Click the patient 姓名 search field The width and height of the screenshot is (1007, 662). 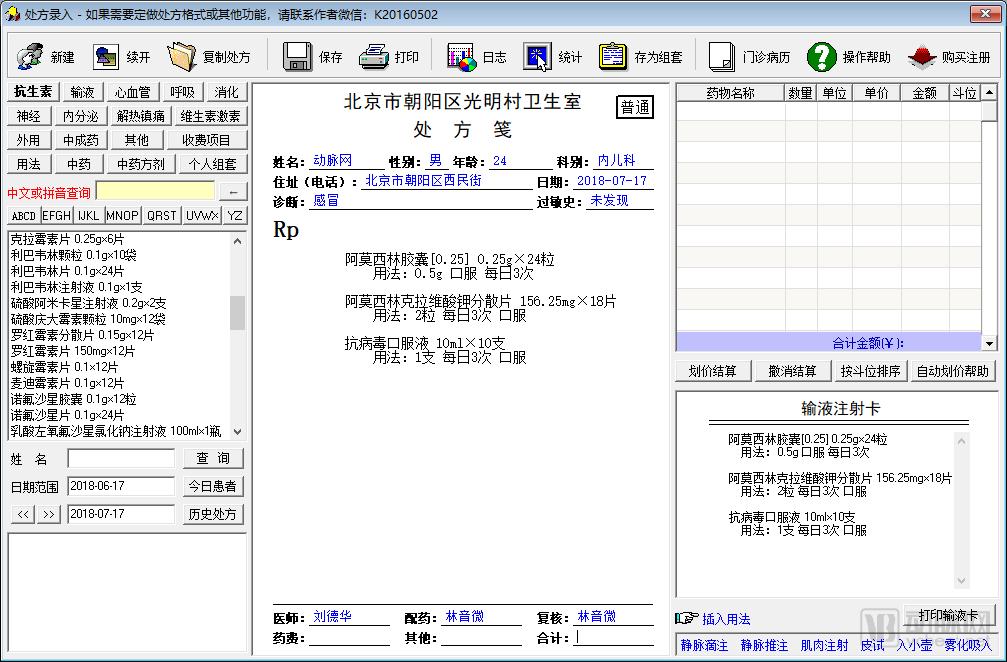click(121, 458)
